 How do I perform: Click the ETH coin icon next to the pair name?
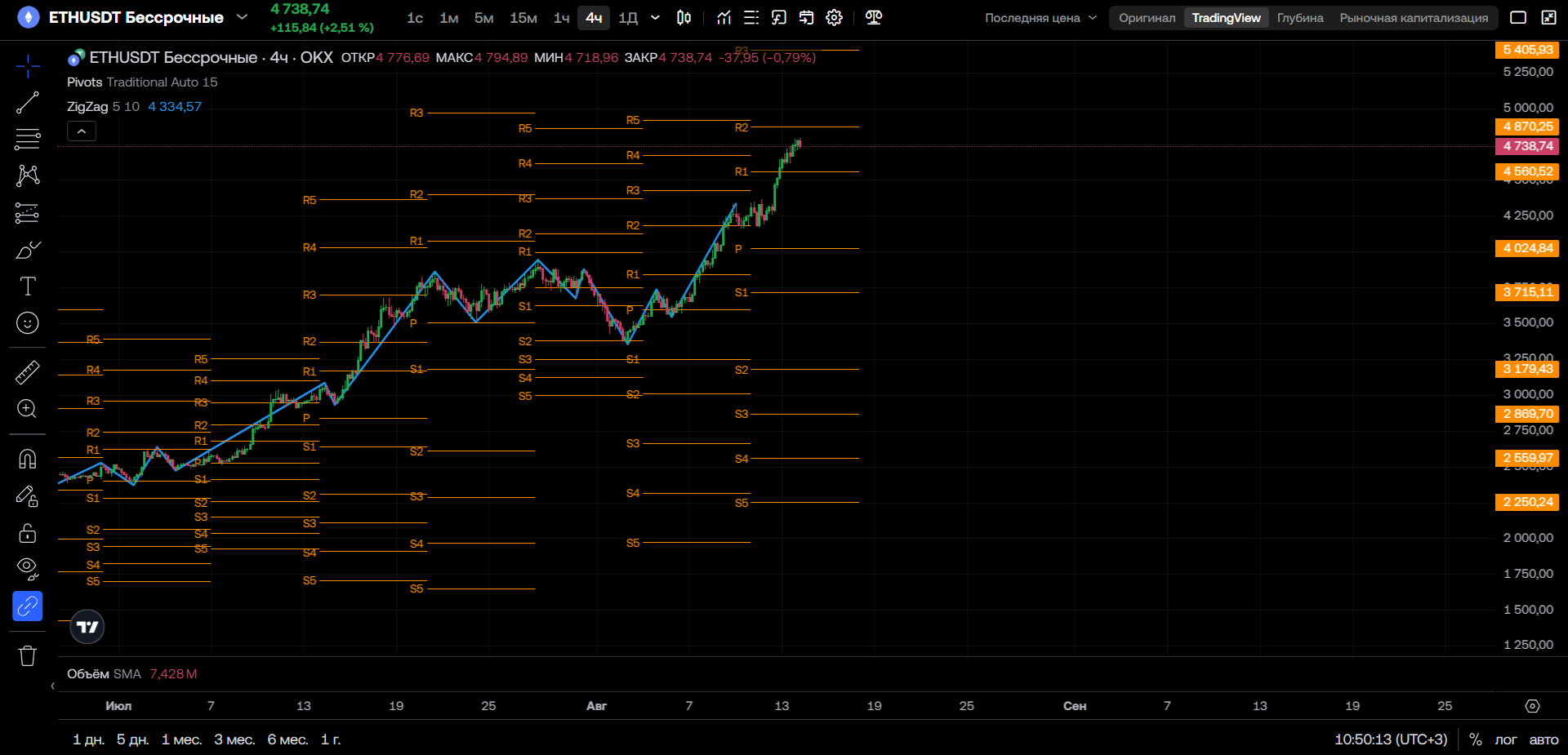[x=29, y=17]
